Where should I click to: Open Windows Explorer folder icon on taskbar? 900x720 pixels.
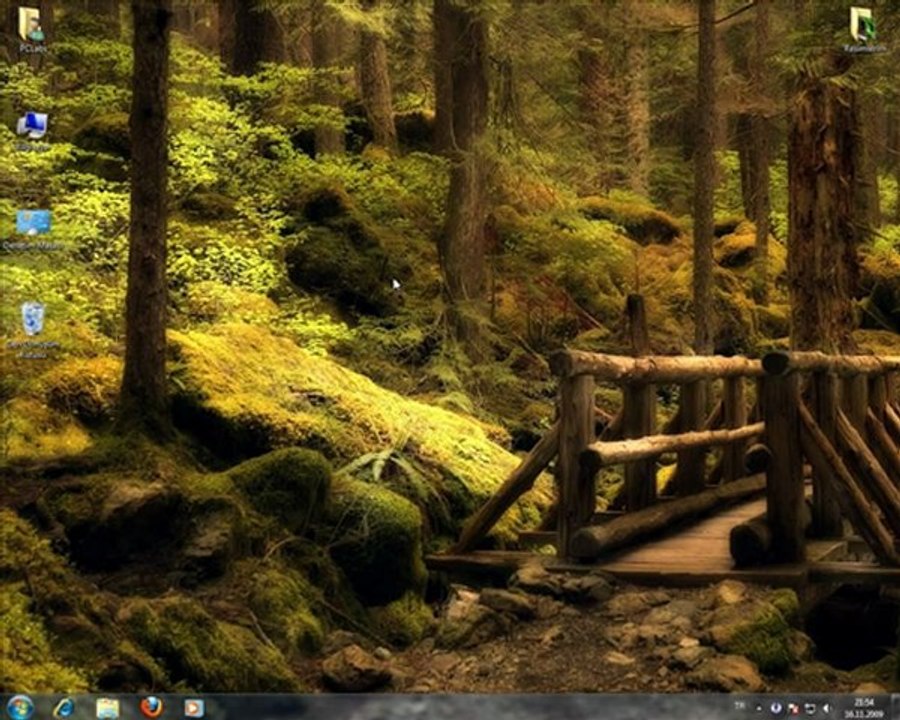107,708
